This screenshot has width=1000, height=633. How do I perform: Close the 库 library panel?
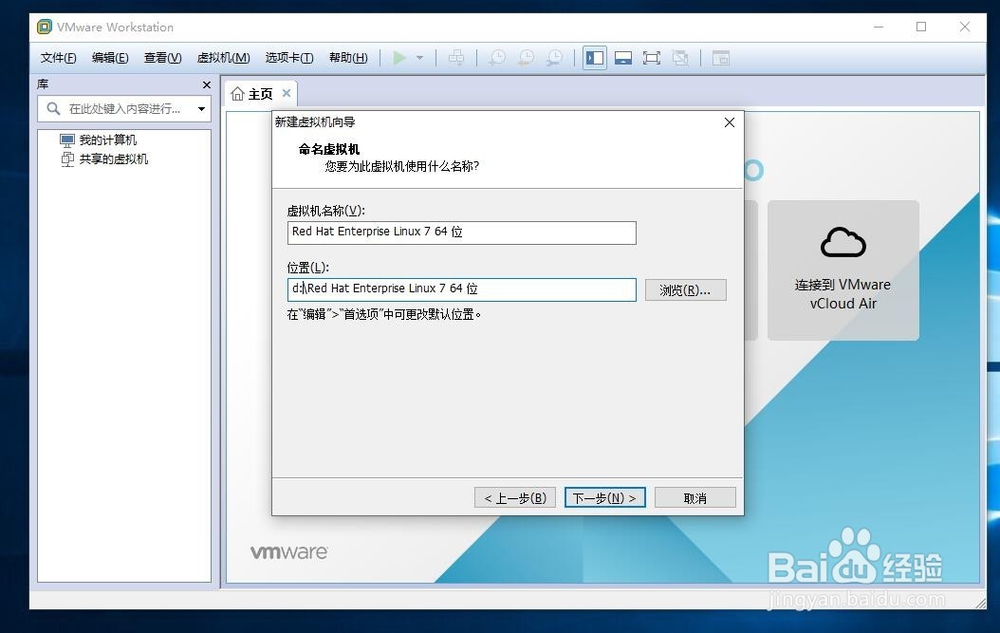tap(206, 85)
